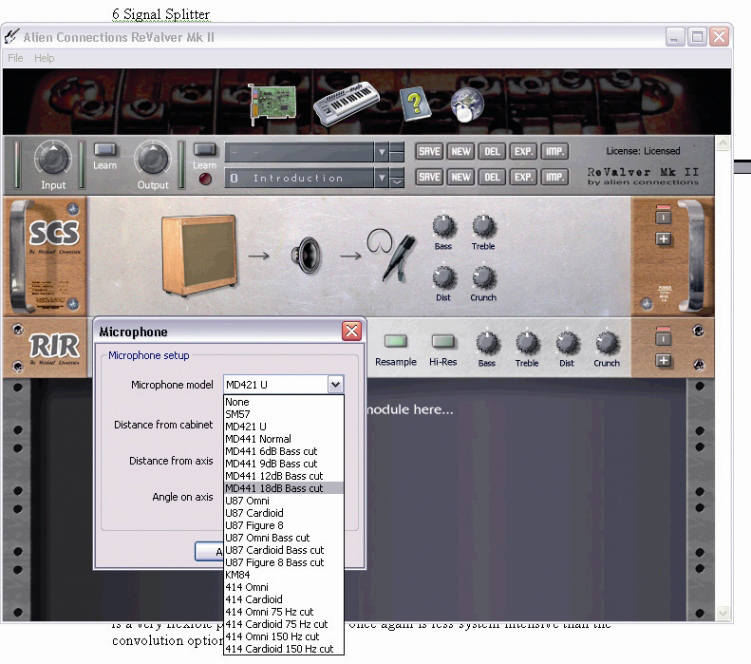Adjust the RIR Crunch knob

coord(607,343)
